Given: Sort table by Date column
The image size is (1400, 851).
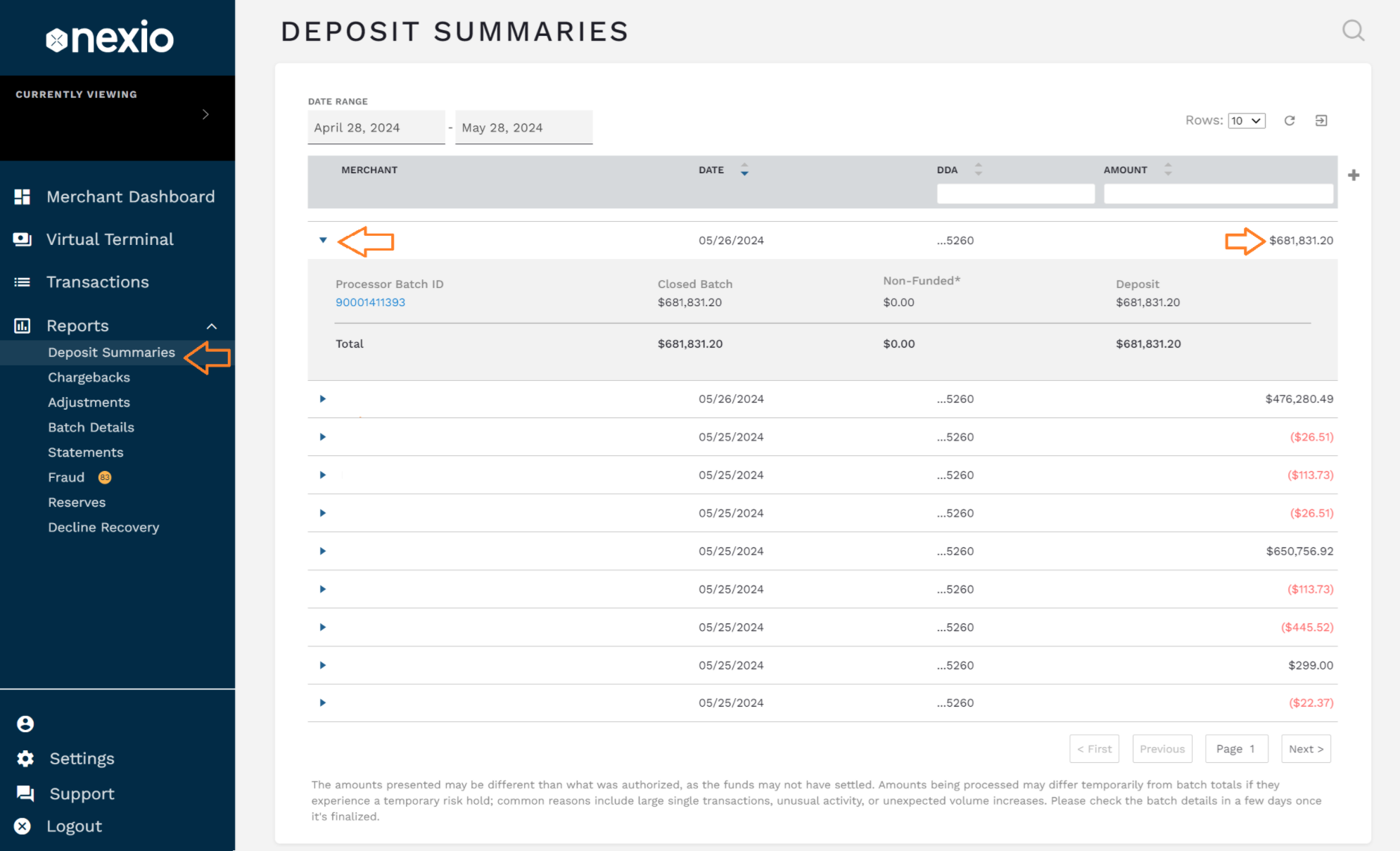Looking at the screenshot, I should pos(744,170).
